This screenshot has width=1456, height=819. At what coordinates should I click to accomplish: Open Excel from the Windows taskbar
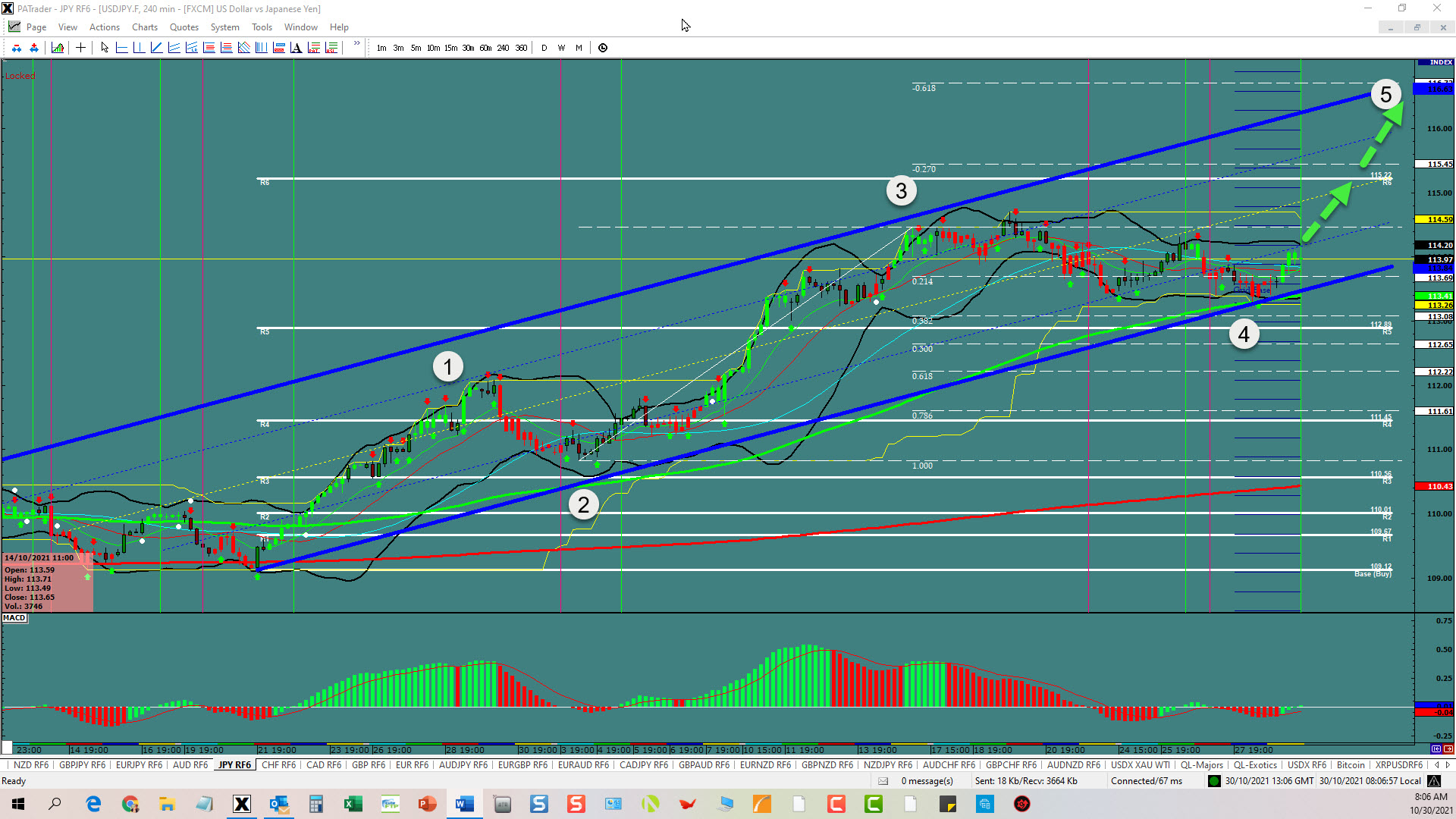tap(353, 804)
